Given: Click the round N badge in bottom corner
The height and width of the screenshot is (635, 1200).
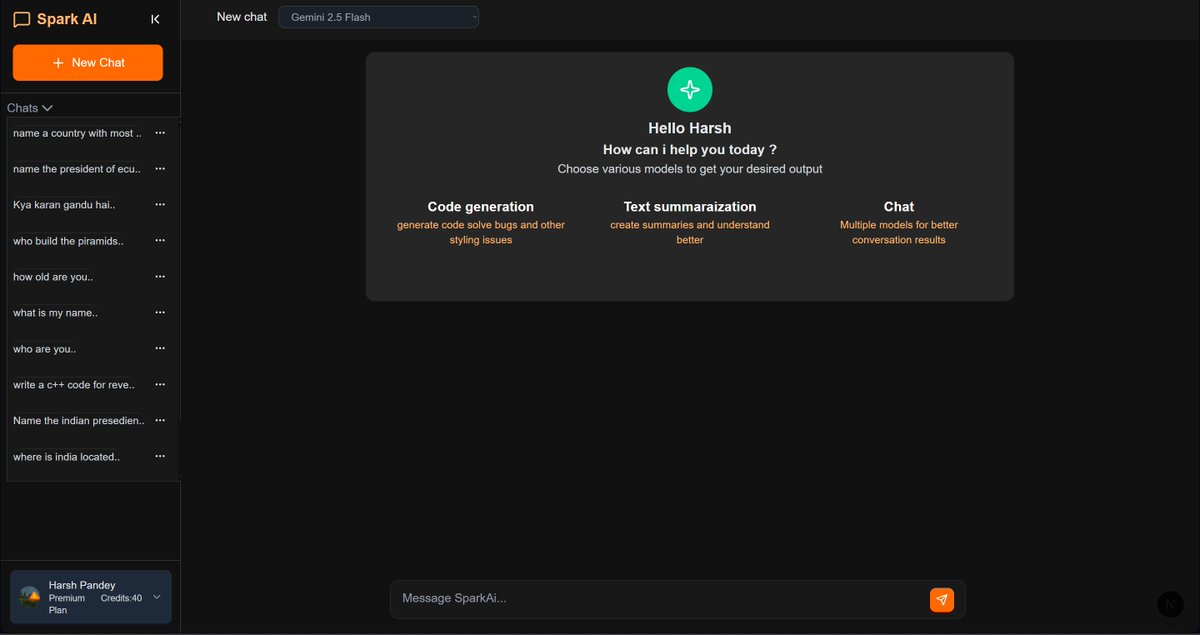Looking at the screenshot, I should (1170, 604).
